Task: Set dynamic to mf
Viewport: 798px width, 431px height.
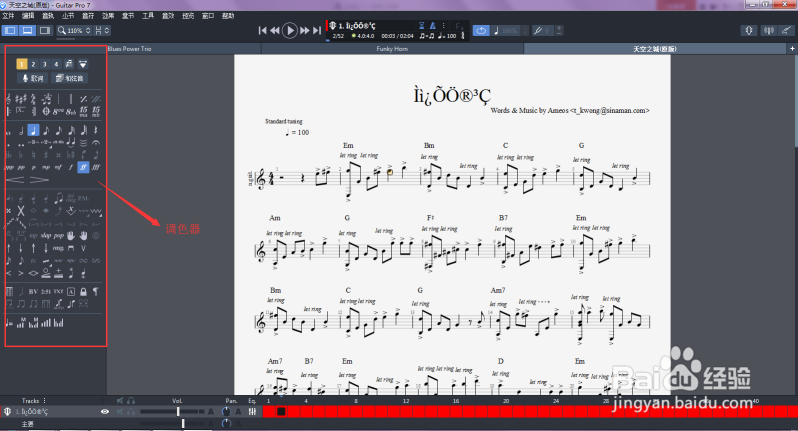Action: (58, 167)
